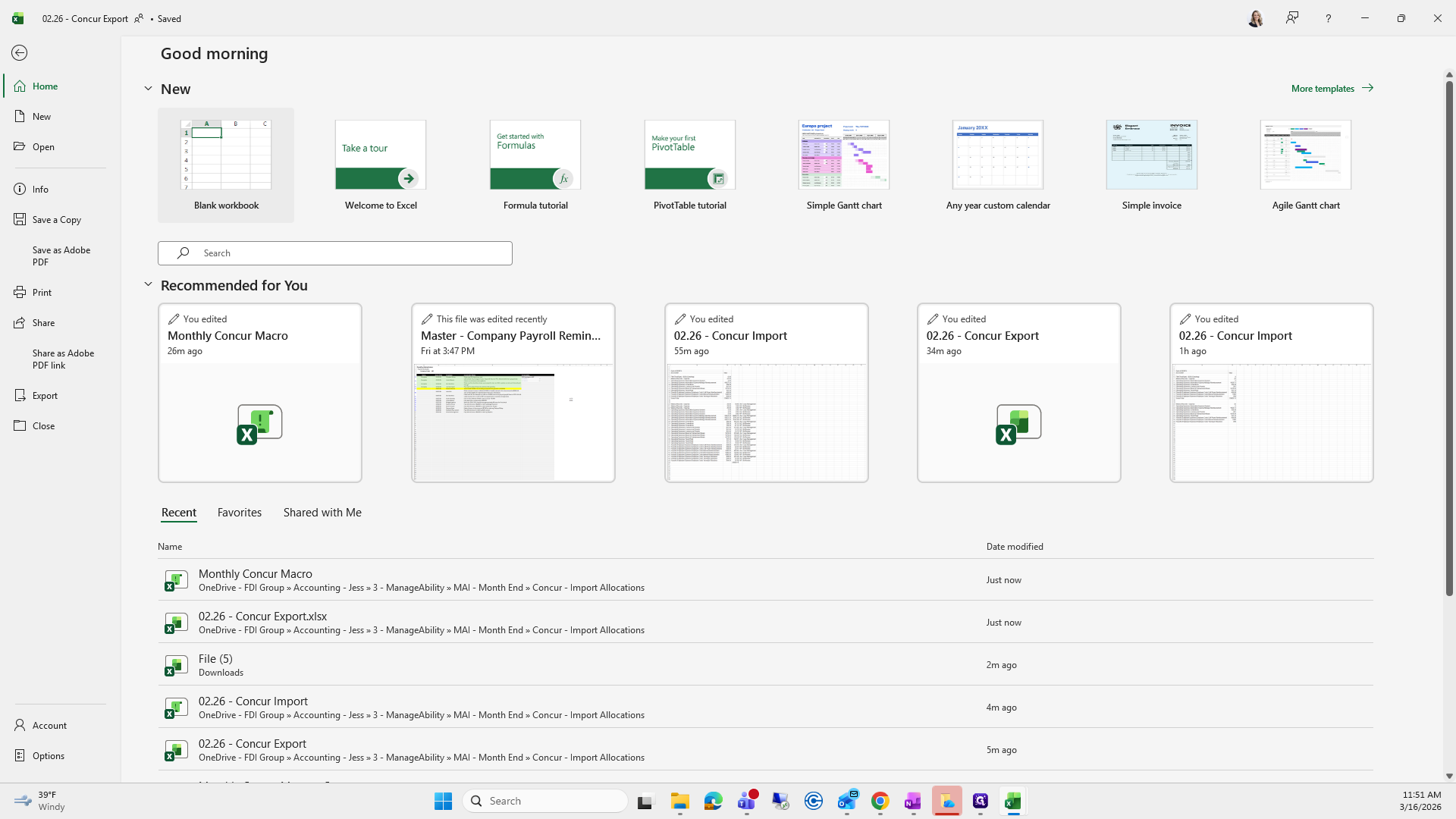Click the Share icon in sidebar
This screenshot has height=819, width=1456.
[x=20, y=323]
